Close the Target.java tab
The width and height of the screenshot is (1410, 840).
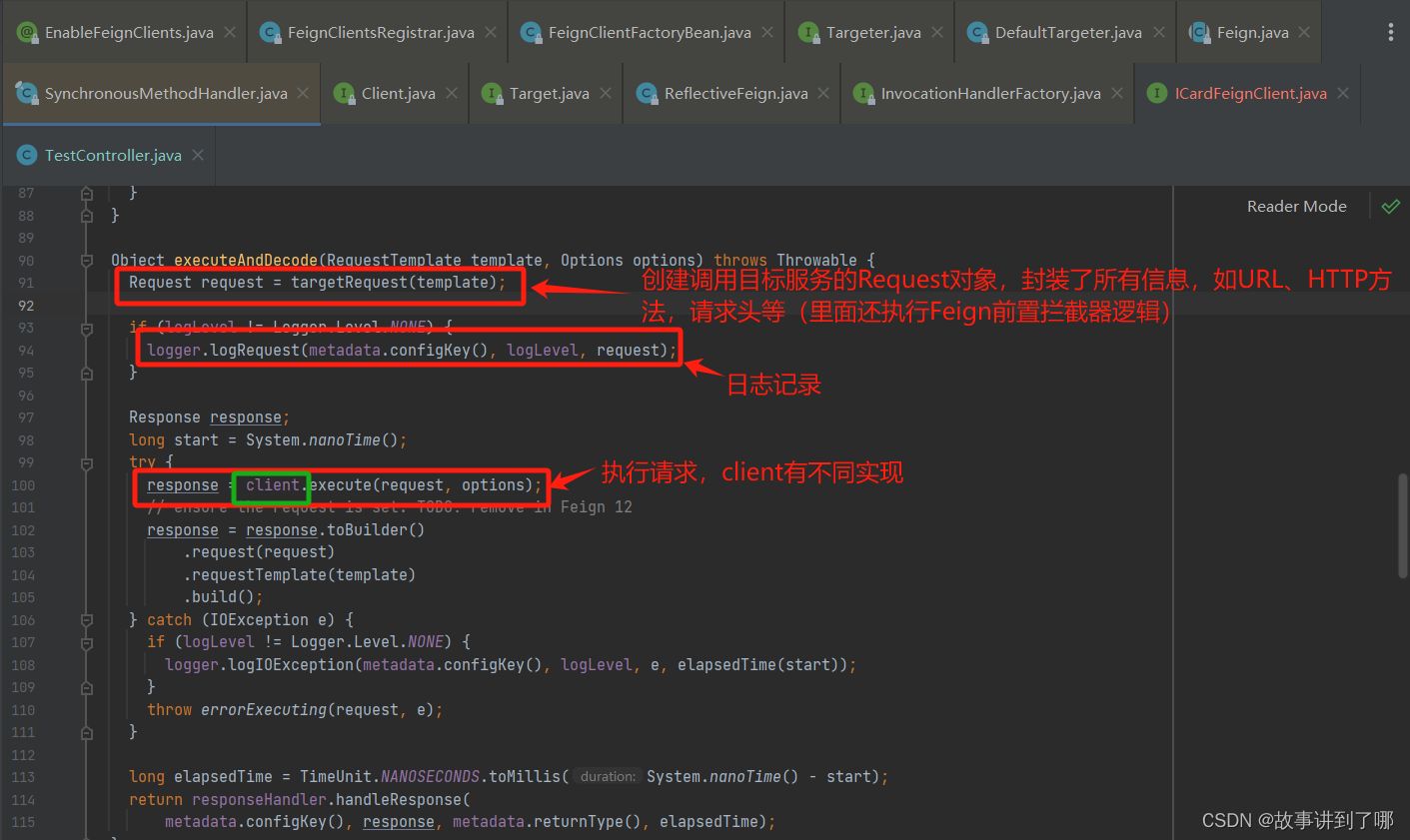point(606,93)
